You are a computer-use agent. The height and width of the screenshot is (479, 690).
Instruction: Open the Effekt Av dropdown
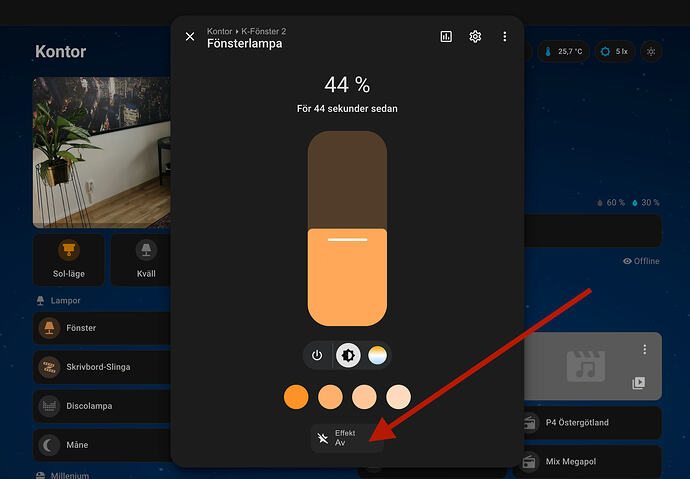coord(347,438)
